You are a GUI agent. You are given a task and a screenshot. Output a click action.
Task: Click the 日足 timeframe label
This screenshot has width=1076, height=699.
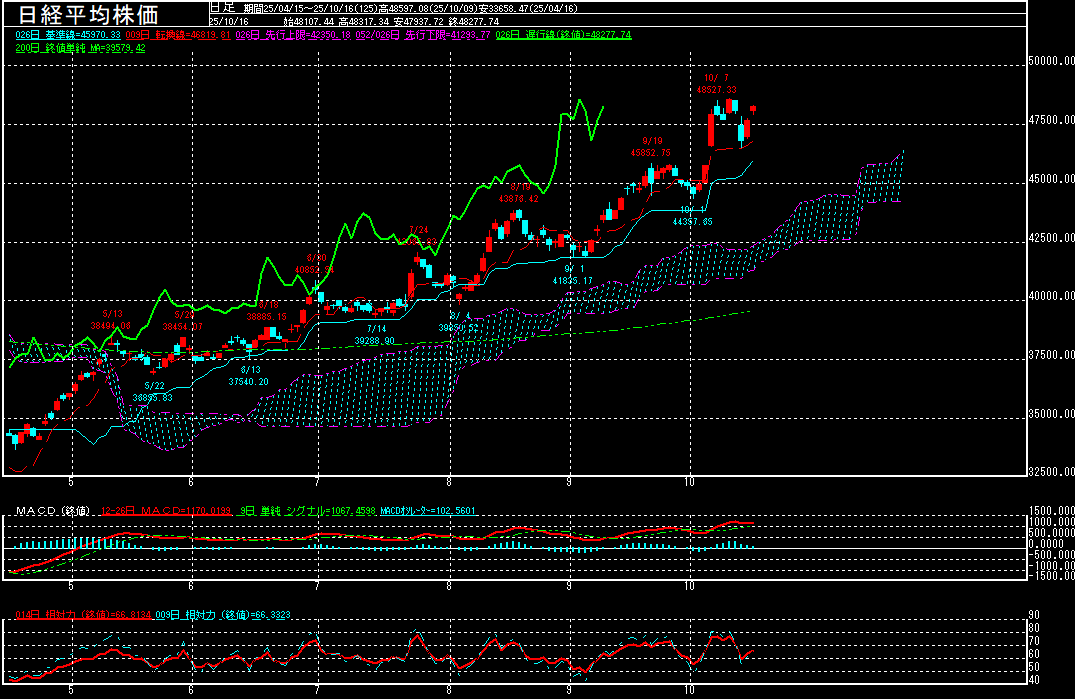tap(221, 7)
